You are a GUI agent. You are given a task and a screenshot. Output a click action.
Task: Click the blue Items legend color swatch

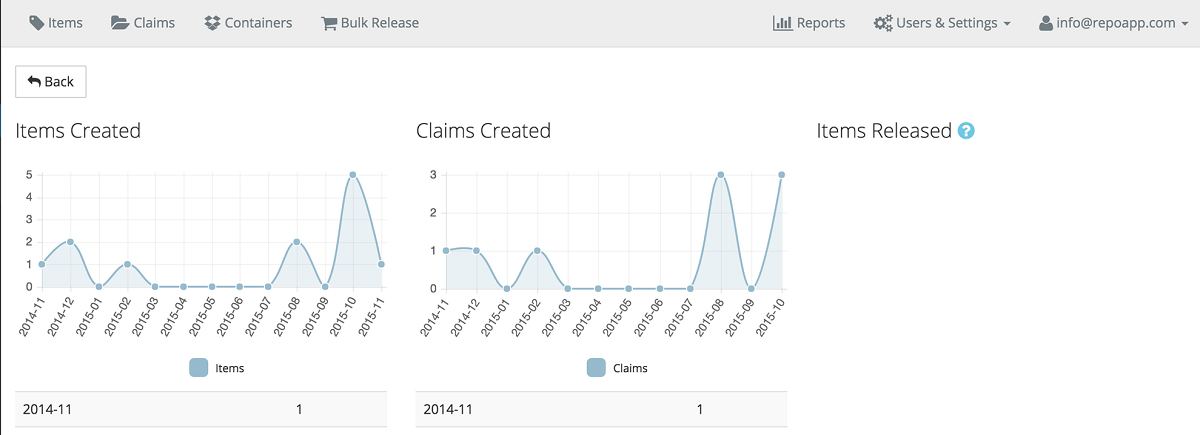click(199, 368)
